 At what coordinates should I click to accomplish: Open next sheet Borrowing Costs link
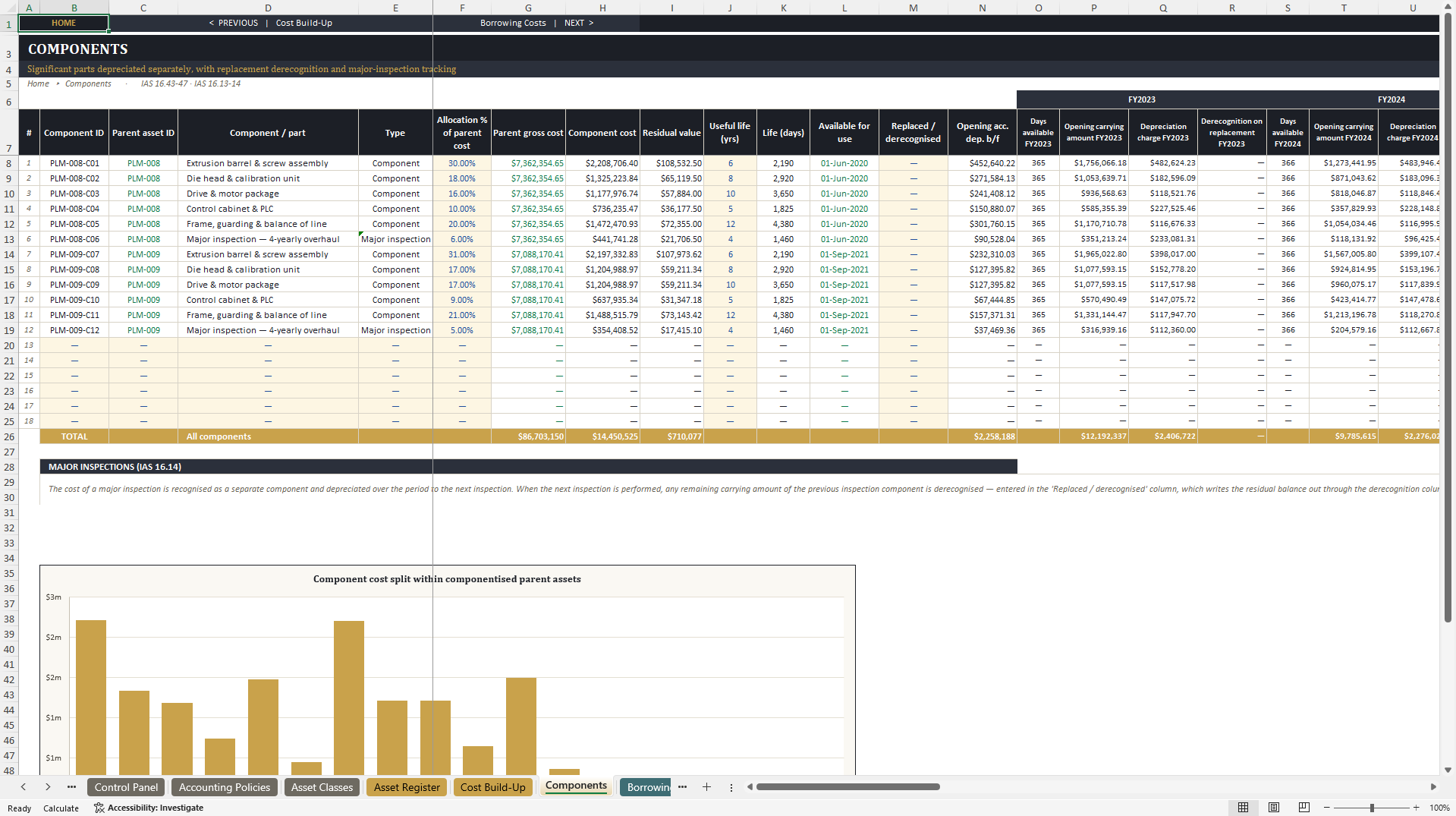click(536, 23)
